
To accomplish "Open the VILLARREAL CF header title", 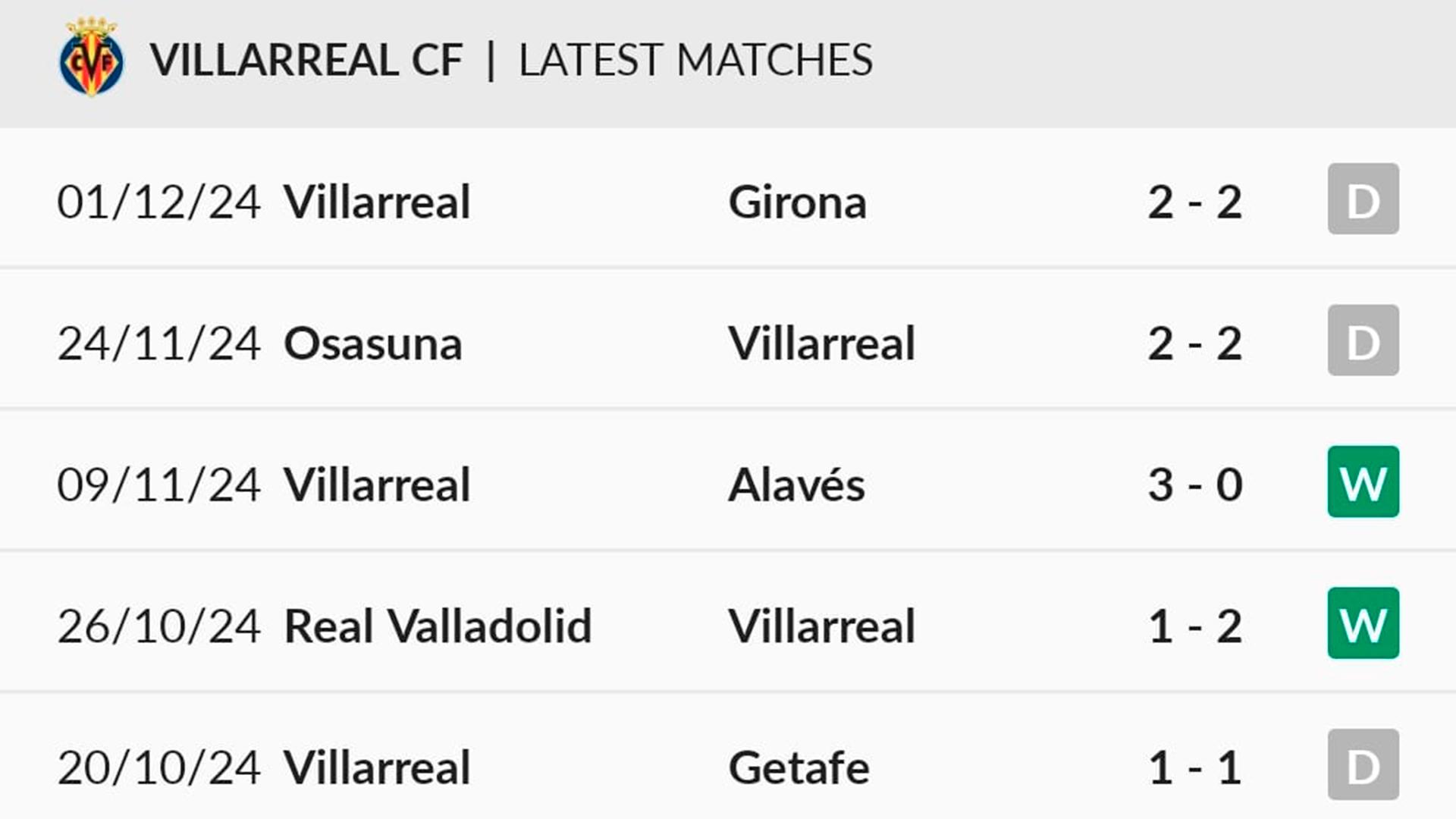I will coord(306,60).
